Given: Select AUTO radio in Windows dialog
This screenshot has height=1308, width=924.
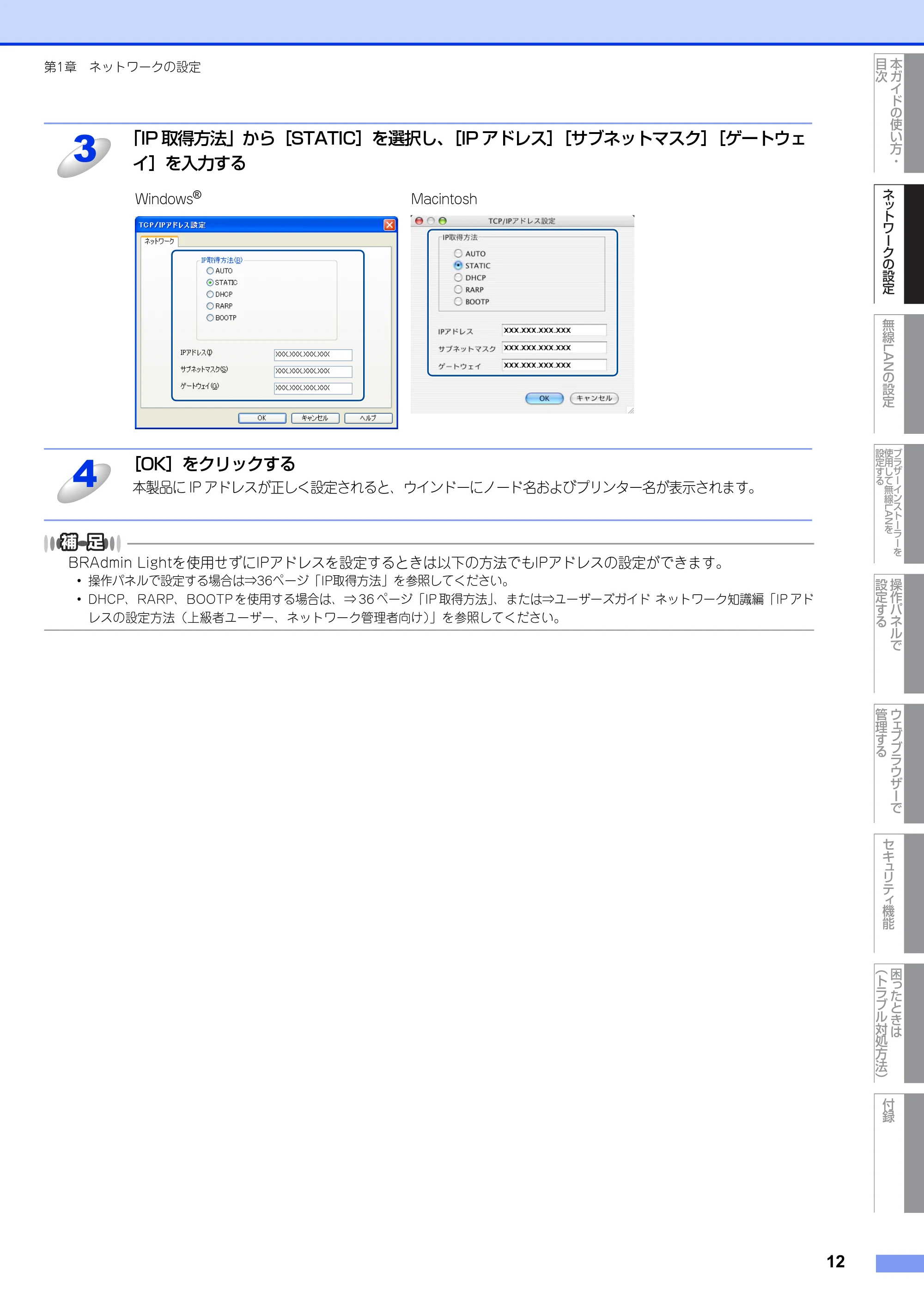Looking at the screenshot, I should click(x=210, y=271).
